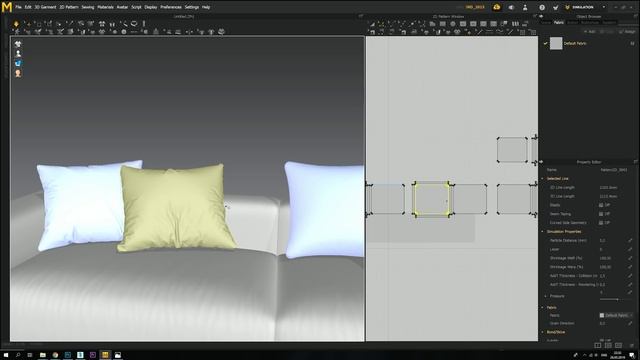Click the Marvelous Designer logo icon
Viewport: 640px width, 360px height.
7,7
